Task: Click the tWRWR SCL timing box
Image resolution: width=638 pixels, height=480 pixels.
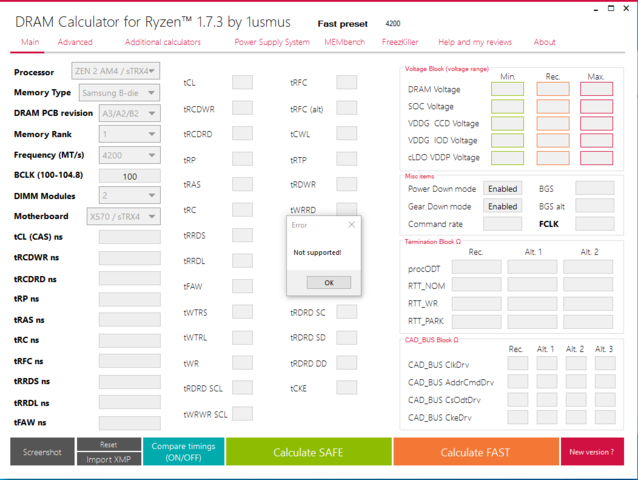Action: coord(243,413)
